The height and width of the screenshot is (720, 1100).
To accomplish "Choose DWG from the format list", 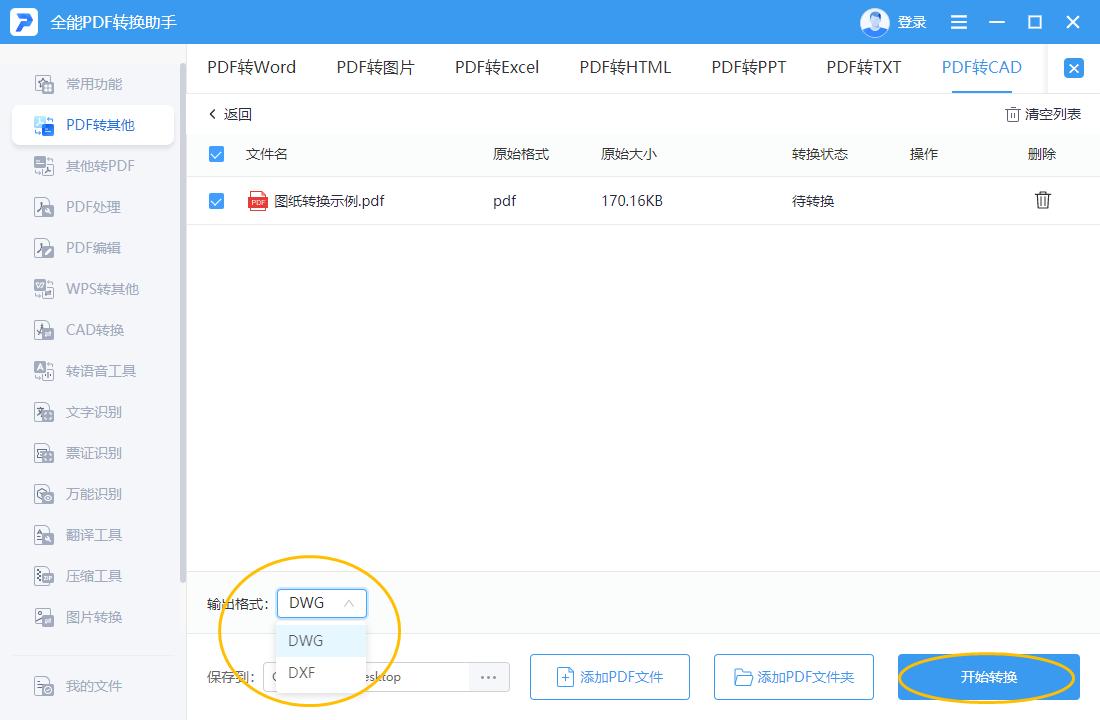I will click(303, 641).
